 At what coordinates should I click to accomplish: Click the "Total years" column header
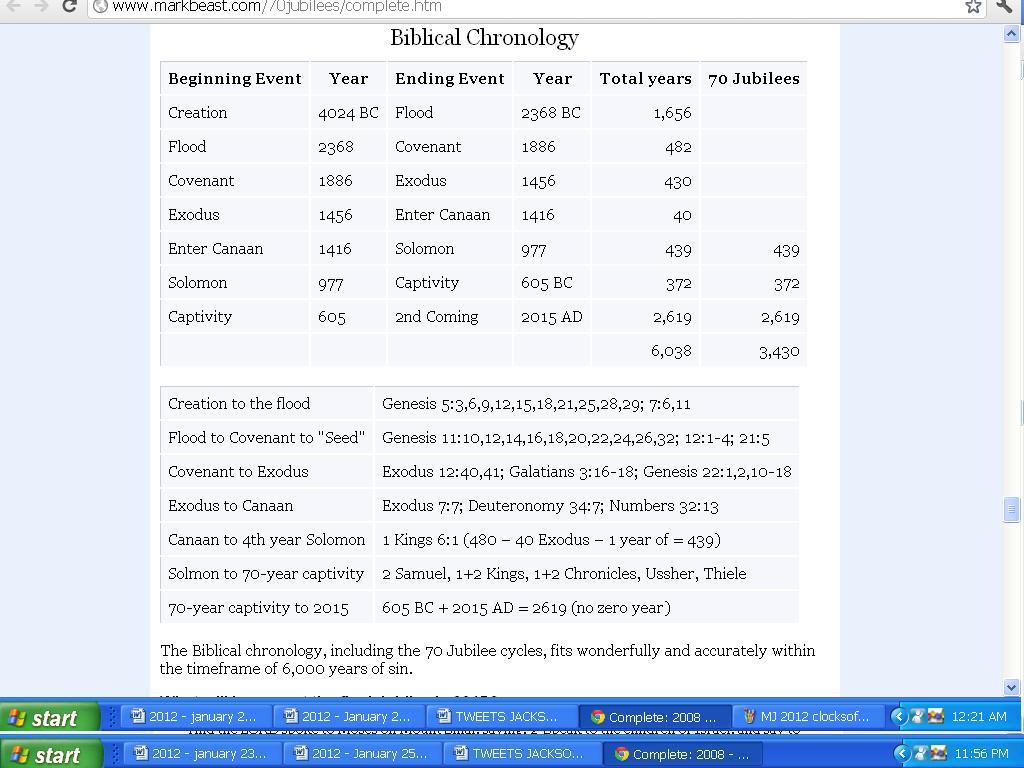645,78
